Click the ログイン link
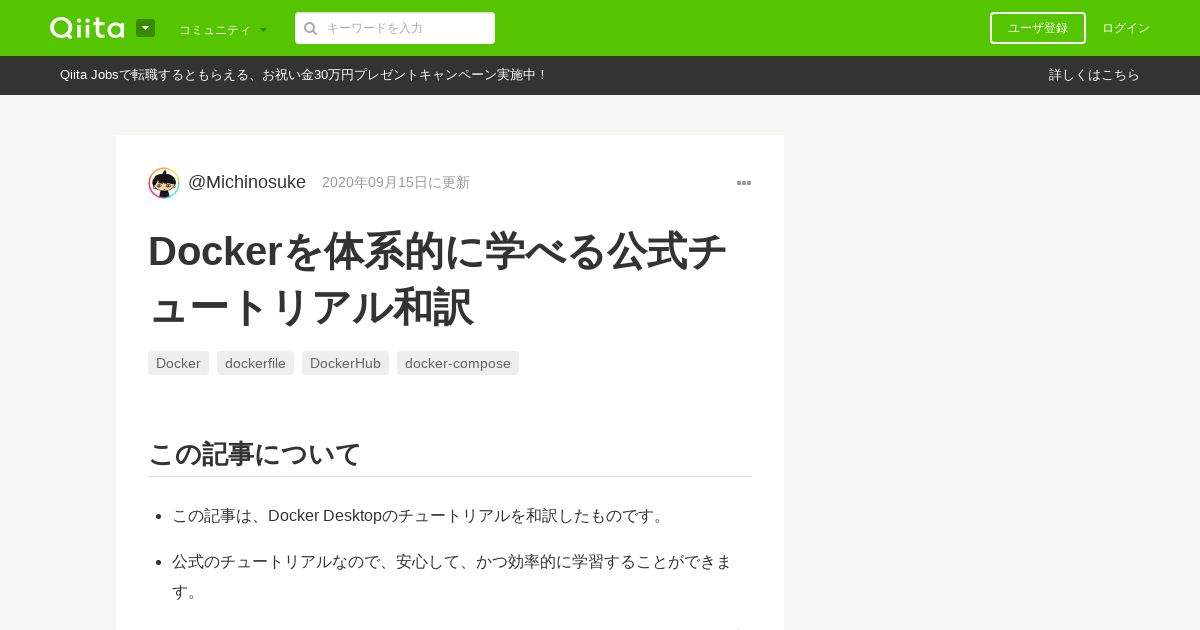The width and height of the screenshot is (1200, 630). coord(1126,28)
